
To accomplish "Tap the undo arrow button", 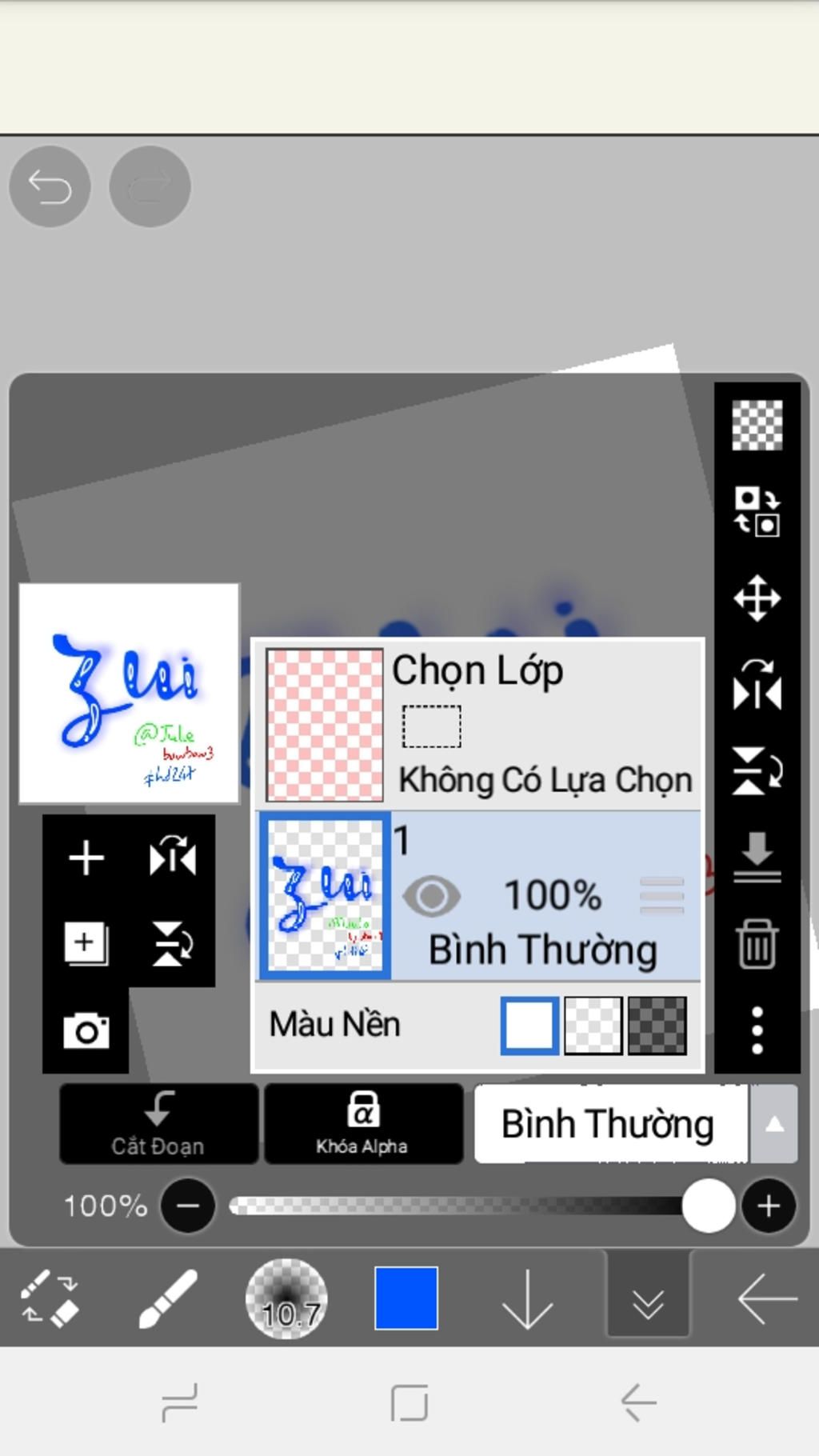I will click(50, 186).
